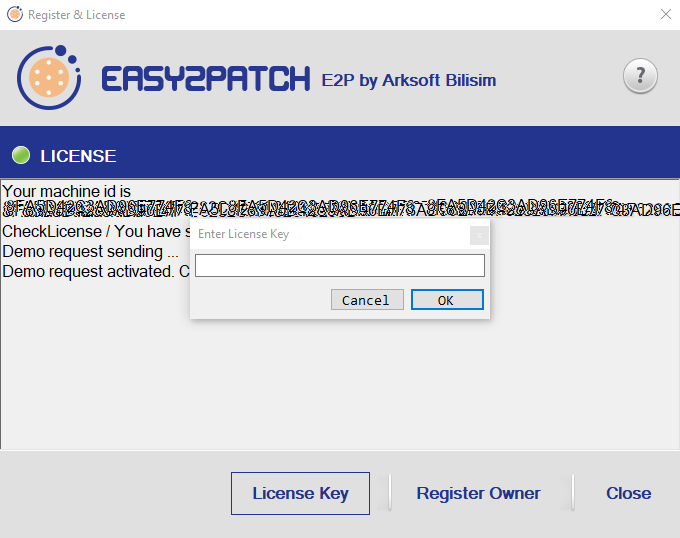Click the app icon in title bar
This screenshot has height=538, width=680.
(x=14, y=15)
